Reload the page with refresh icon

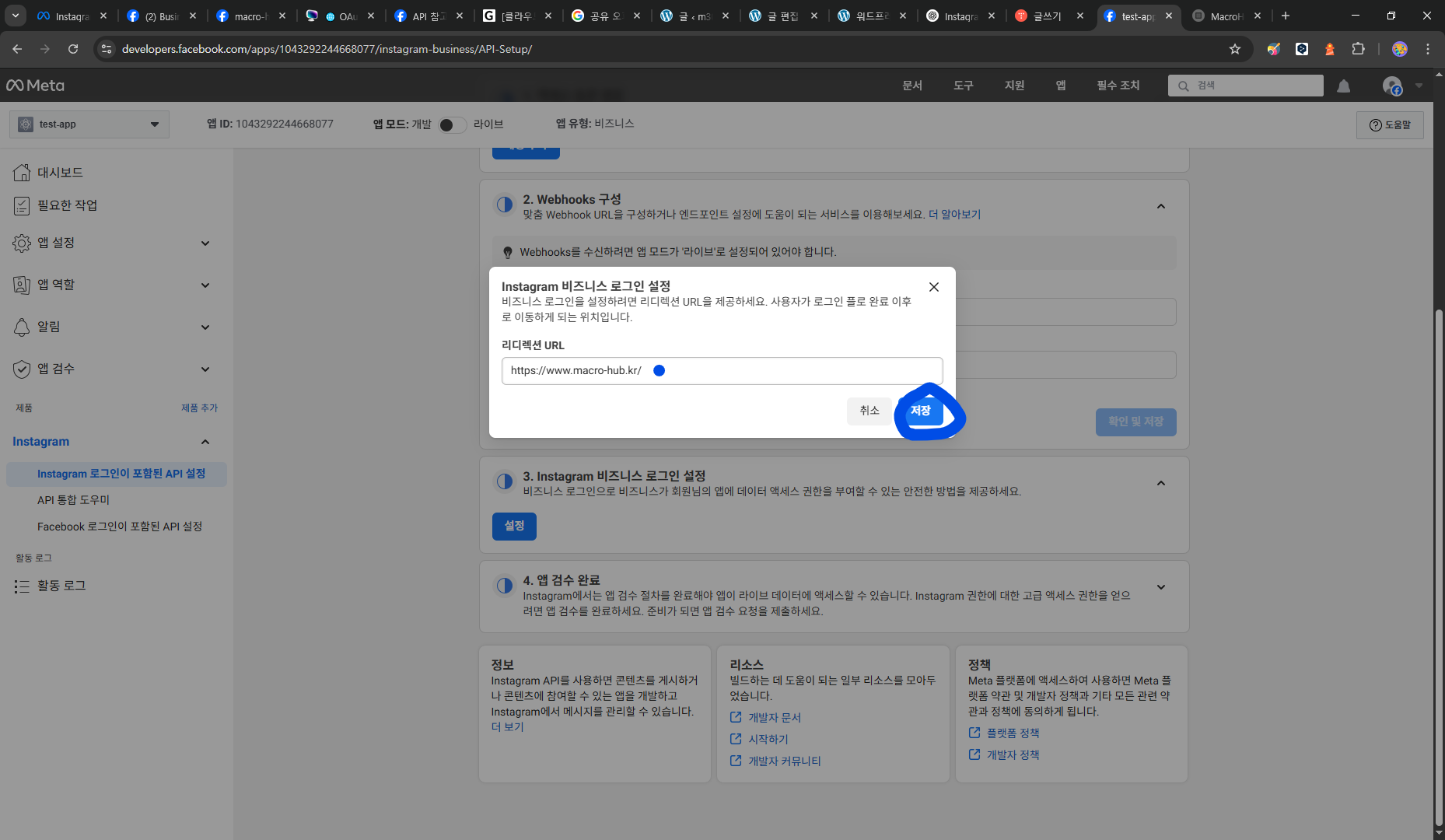73,49
